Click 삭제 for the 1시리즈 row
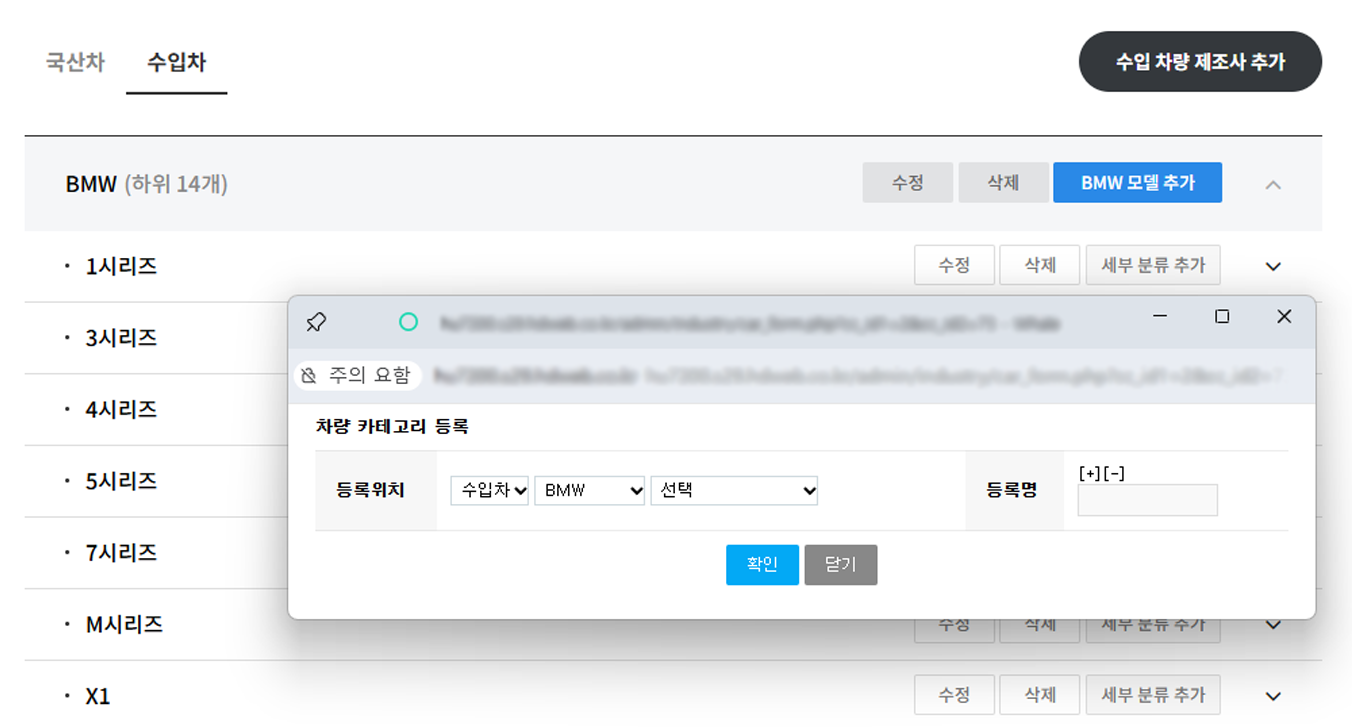This screenshot has width=1352, height=728. 1040,265
